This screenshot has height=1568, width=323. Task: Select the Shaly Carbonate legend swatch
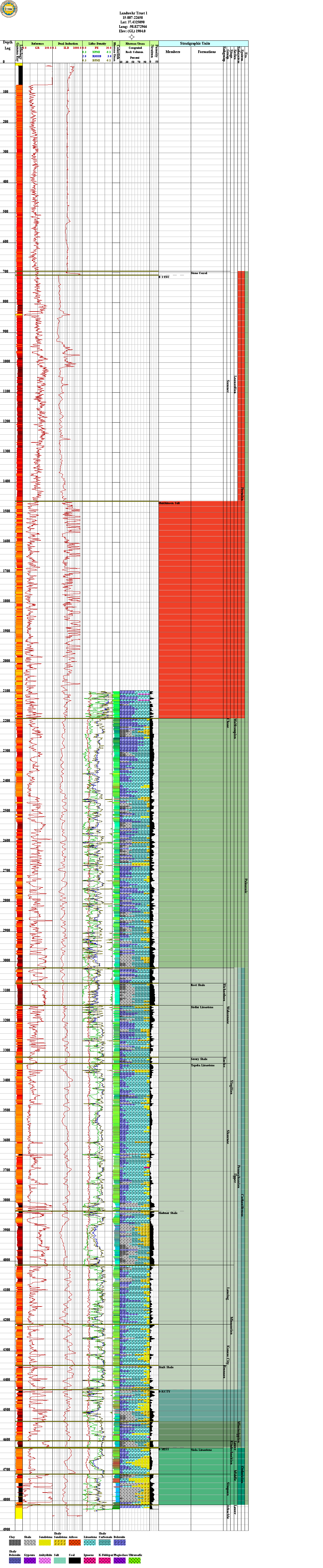click(x=105, y=1543)
